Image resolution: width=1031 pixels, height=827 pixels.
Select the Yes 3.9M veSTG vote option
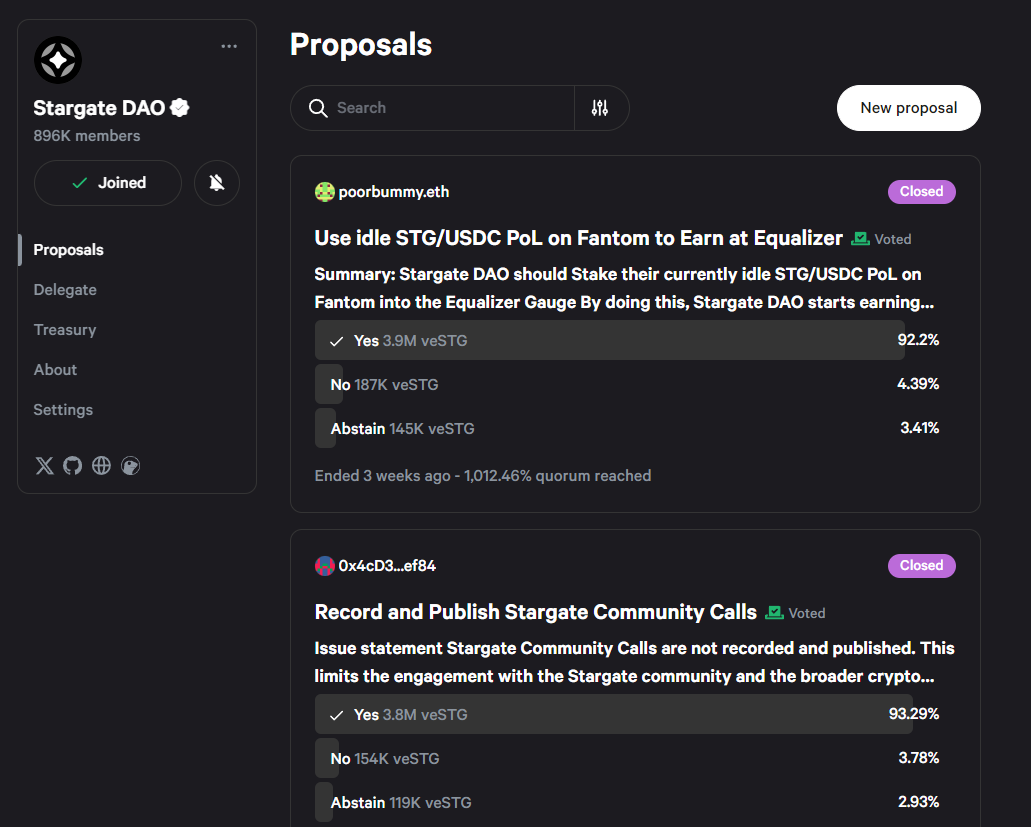pos(609,340)
